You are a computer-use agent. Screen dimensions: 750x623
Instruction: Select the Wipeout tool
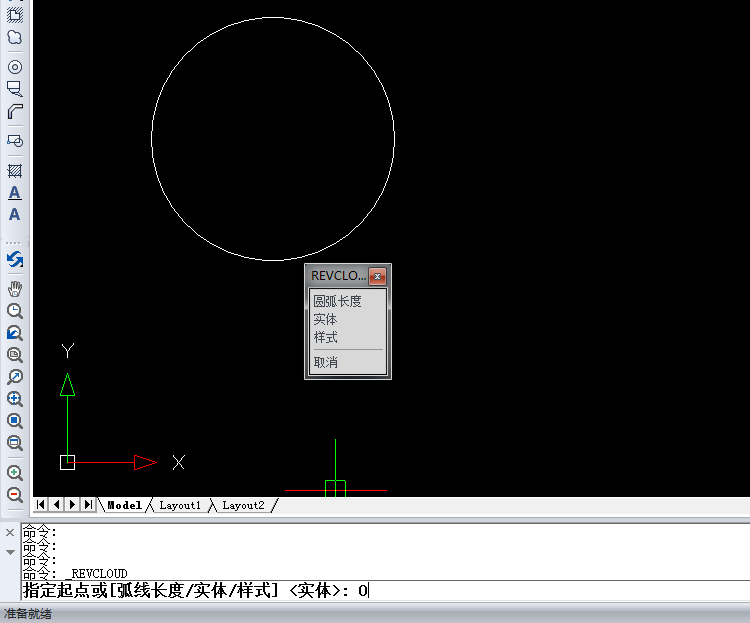click(15, 89)
